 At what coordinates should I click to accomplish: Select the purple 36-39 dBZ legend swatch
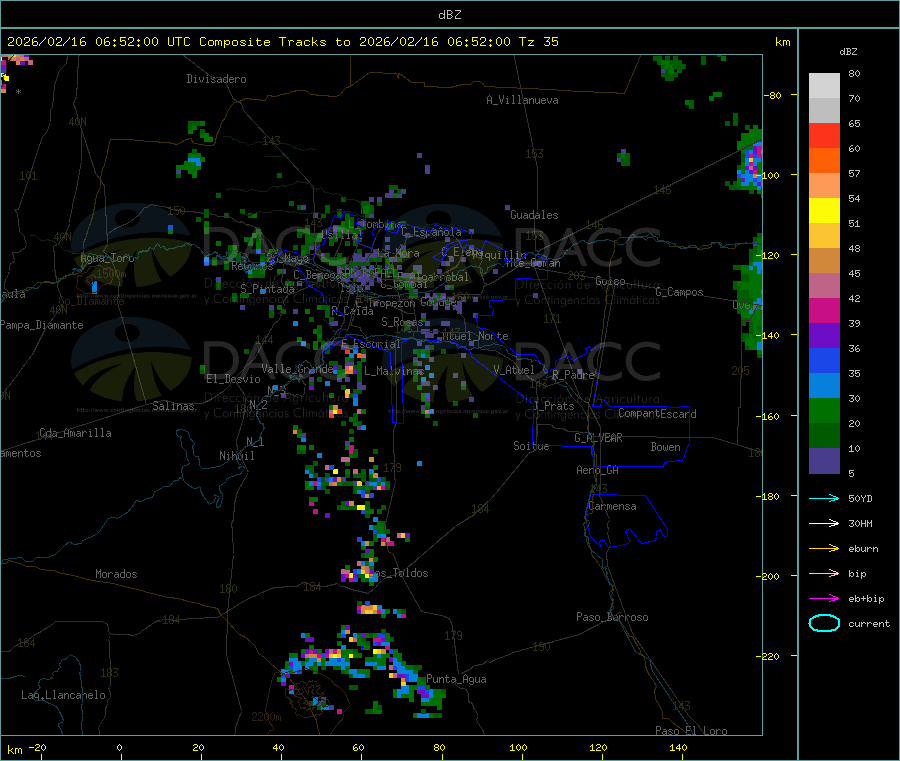[x=824, y=336]
